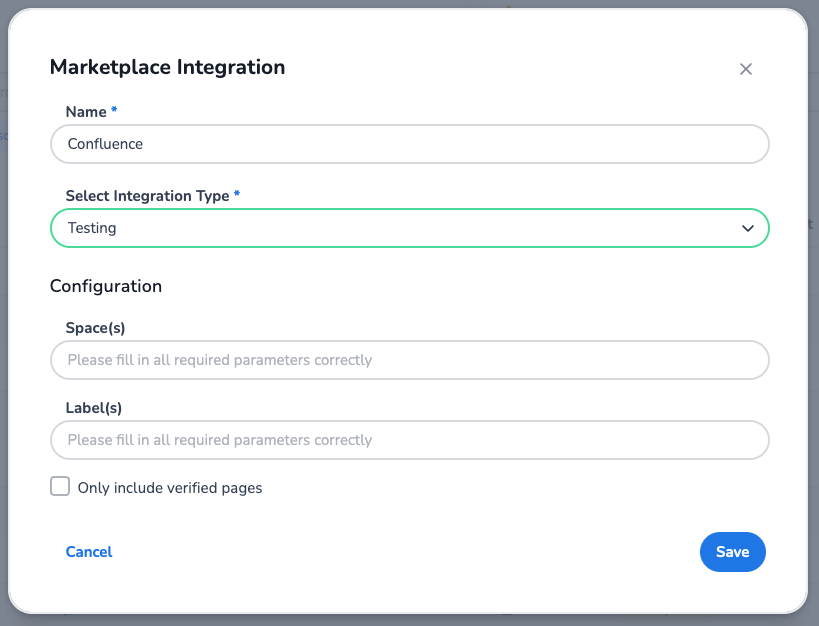Click the 'Select Integration Type' label
The width and height of the screenshot is (819, 626).
(x=147, y=196)
